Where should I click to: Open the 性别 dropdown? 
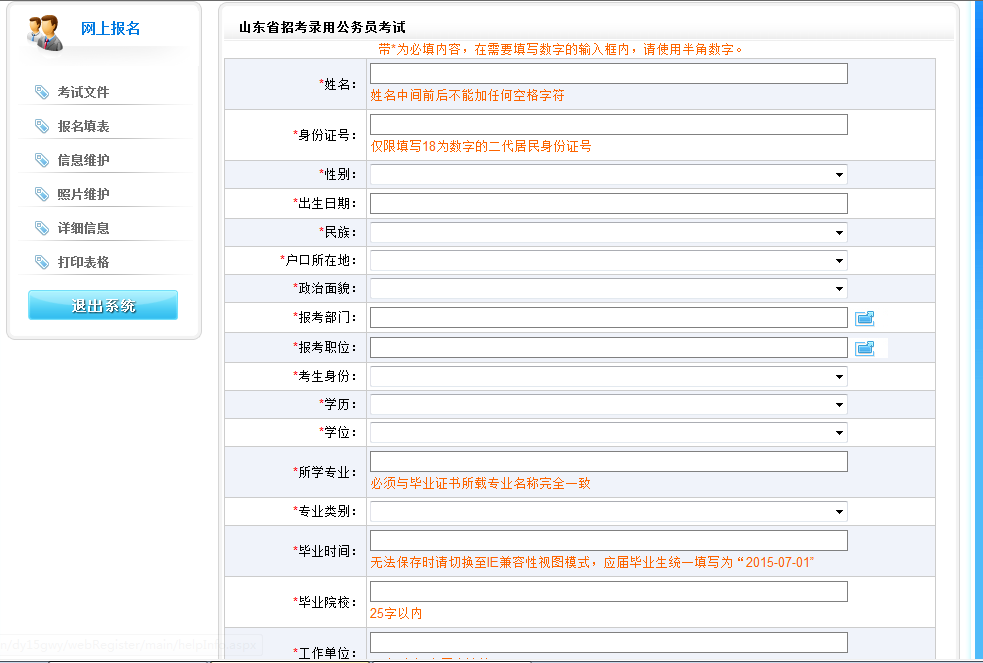coord(838,174)
